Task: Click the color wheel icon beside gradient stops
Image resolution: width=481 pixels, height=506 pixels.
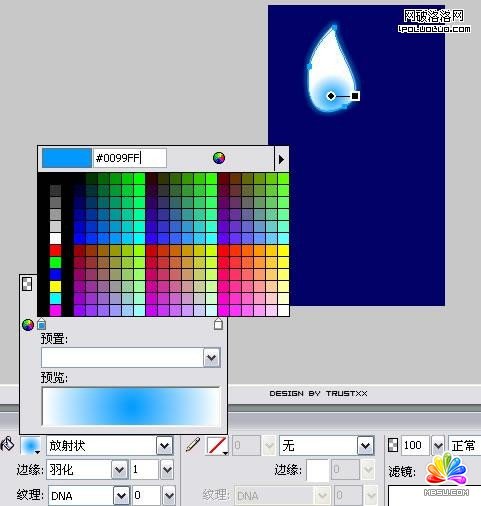Action: click(x=28, y=324)
